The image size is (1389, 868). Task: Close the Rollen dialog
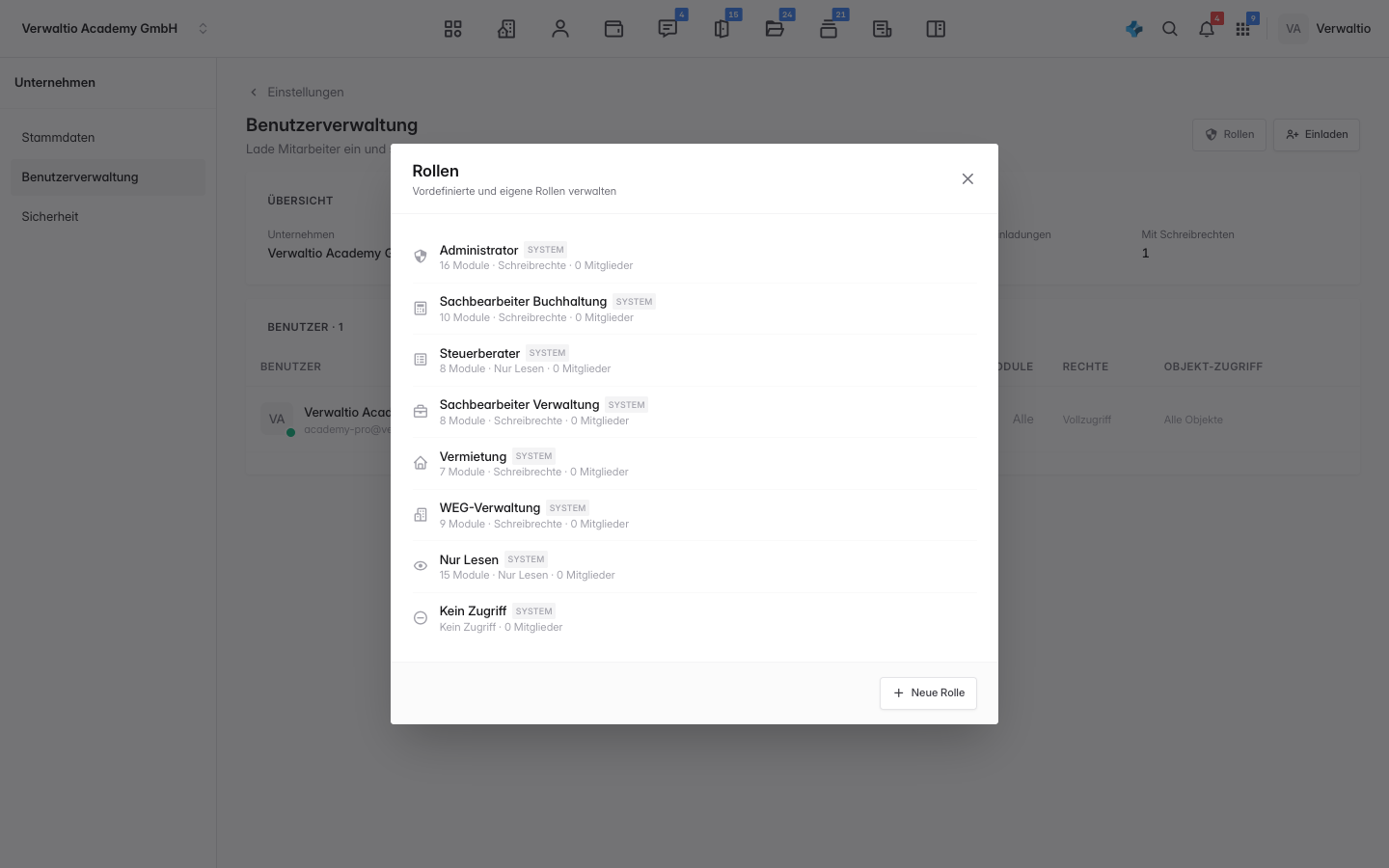tap(967, 178)
